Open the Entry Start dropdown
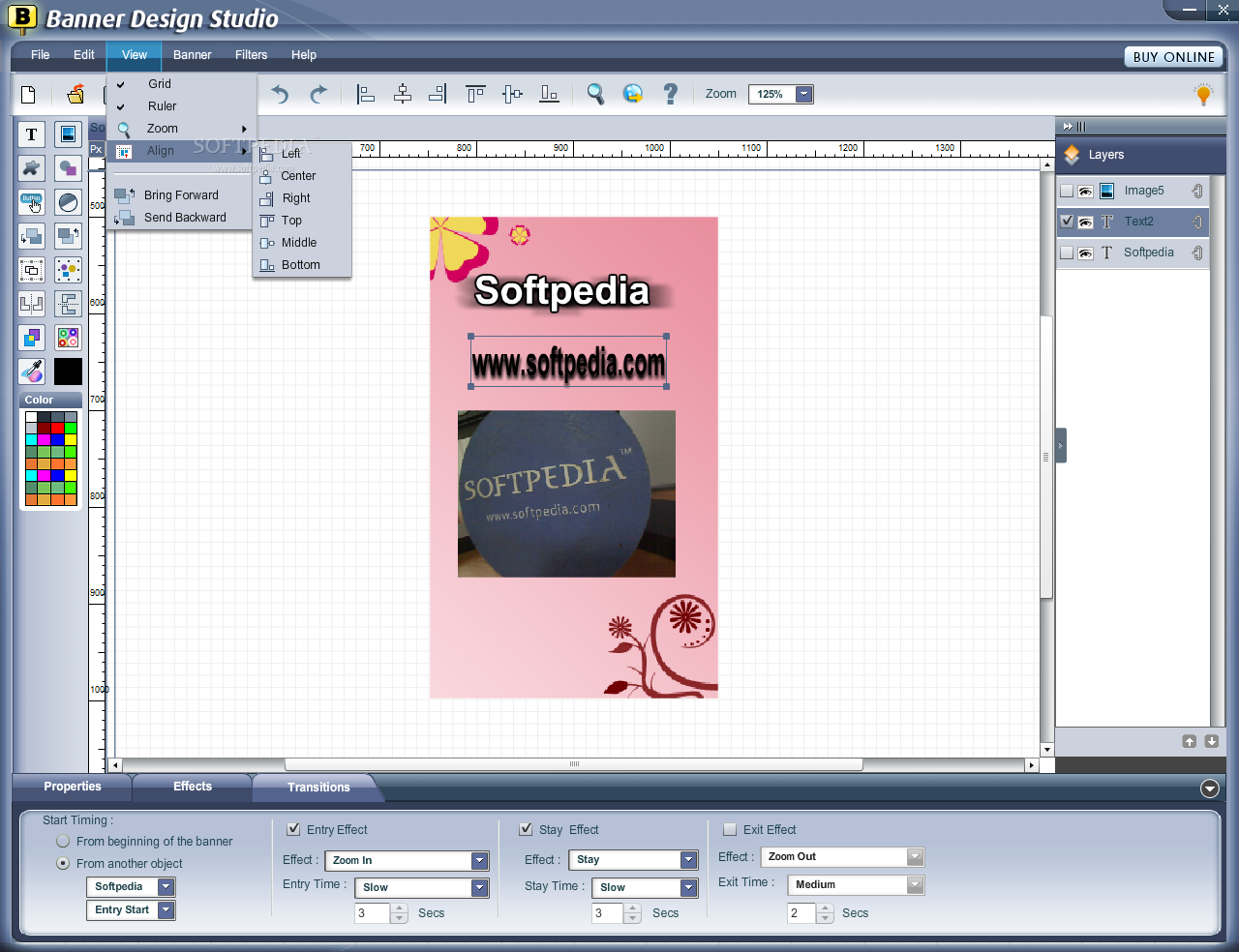Viewport: 1239px width, 952px height. click(166, 909)
